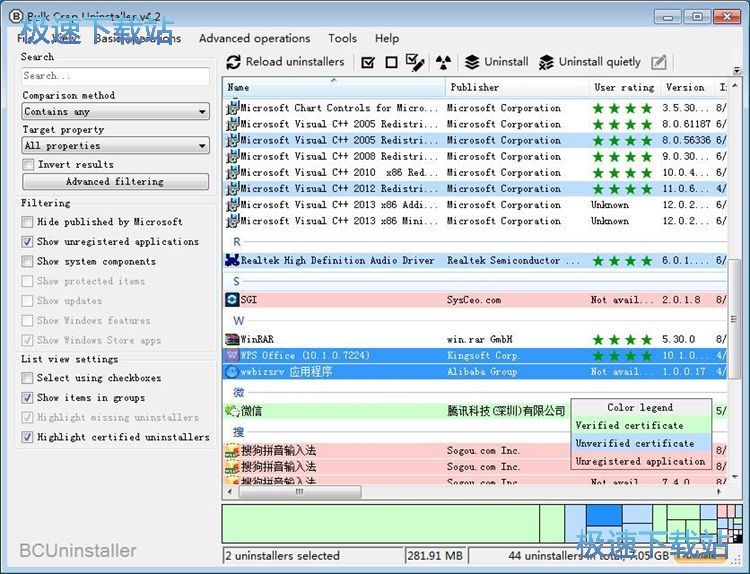Click the WPS Office application icon
Viewport: 750px width, 574px height.
click(x=232, y=355)
